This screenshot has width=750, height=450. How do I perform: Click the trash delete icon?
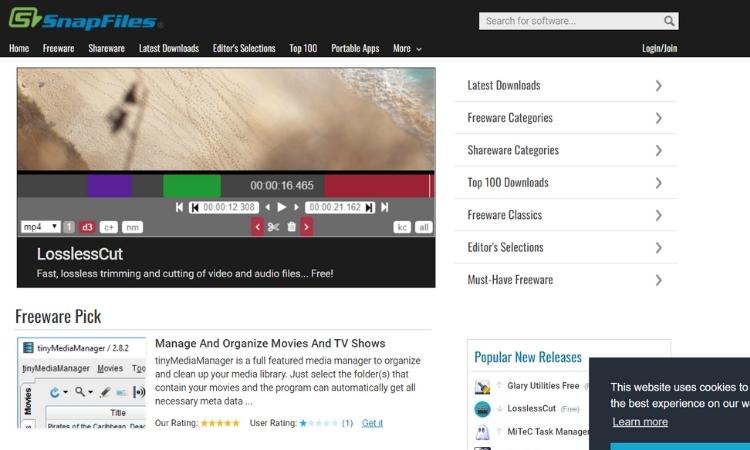click(x=291, y=227)
